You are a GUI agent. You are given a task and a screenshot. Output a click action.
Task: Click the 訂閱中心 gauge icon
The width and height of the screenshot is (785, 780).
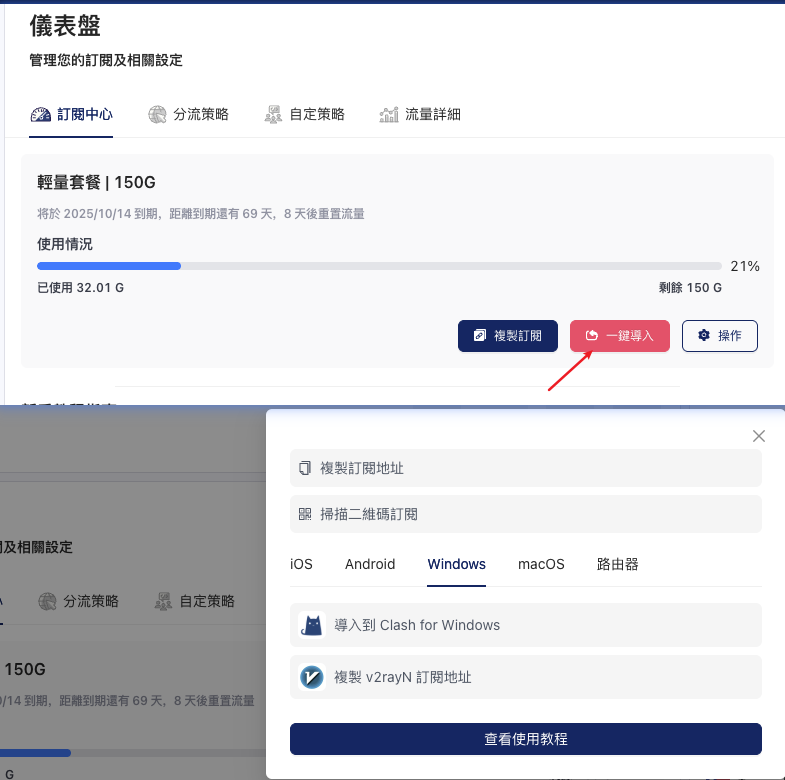tap(41, 115)
